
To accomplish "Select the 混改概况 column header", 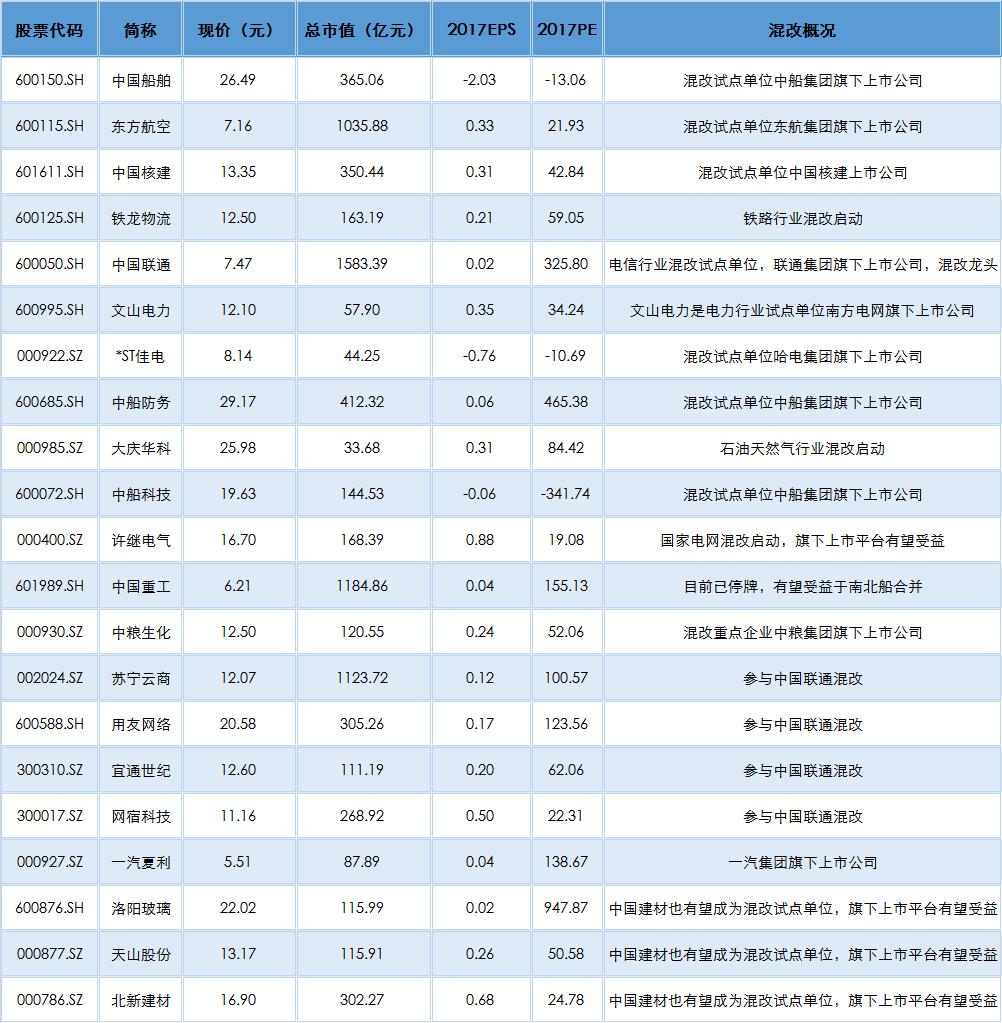I will [x=800, y=29].
